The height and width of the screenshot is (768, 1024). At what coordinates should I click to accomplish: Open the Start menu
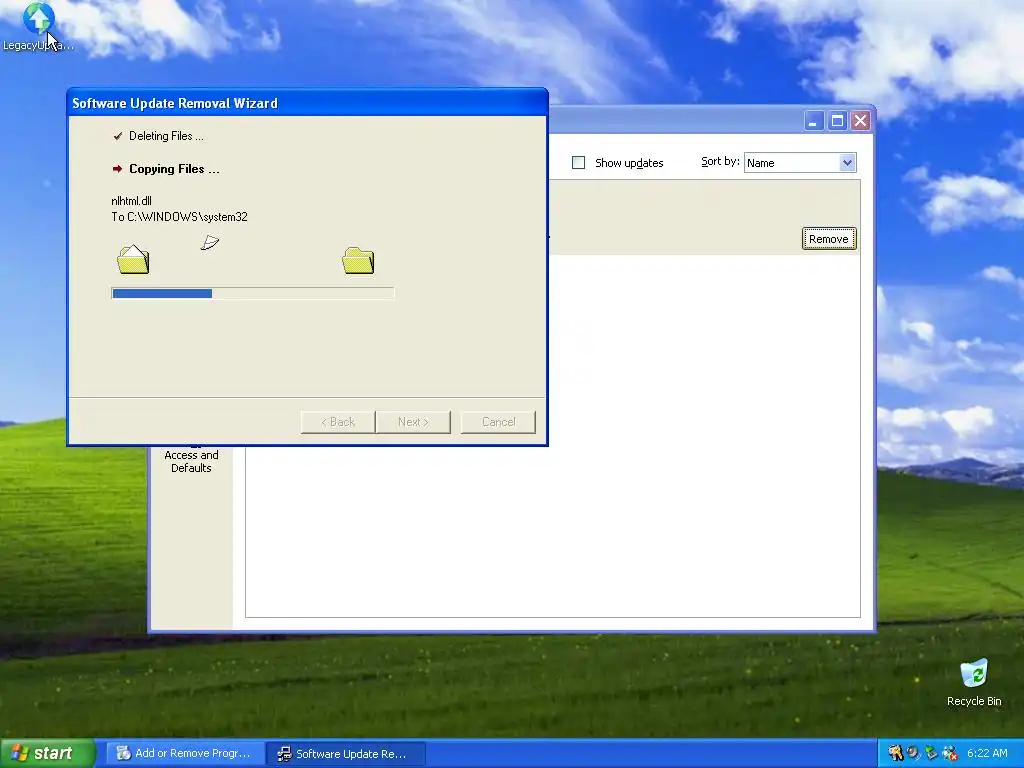pyautogui.click(x=48, y=753)
